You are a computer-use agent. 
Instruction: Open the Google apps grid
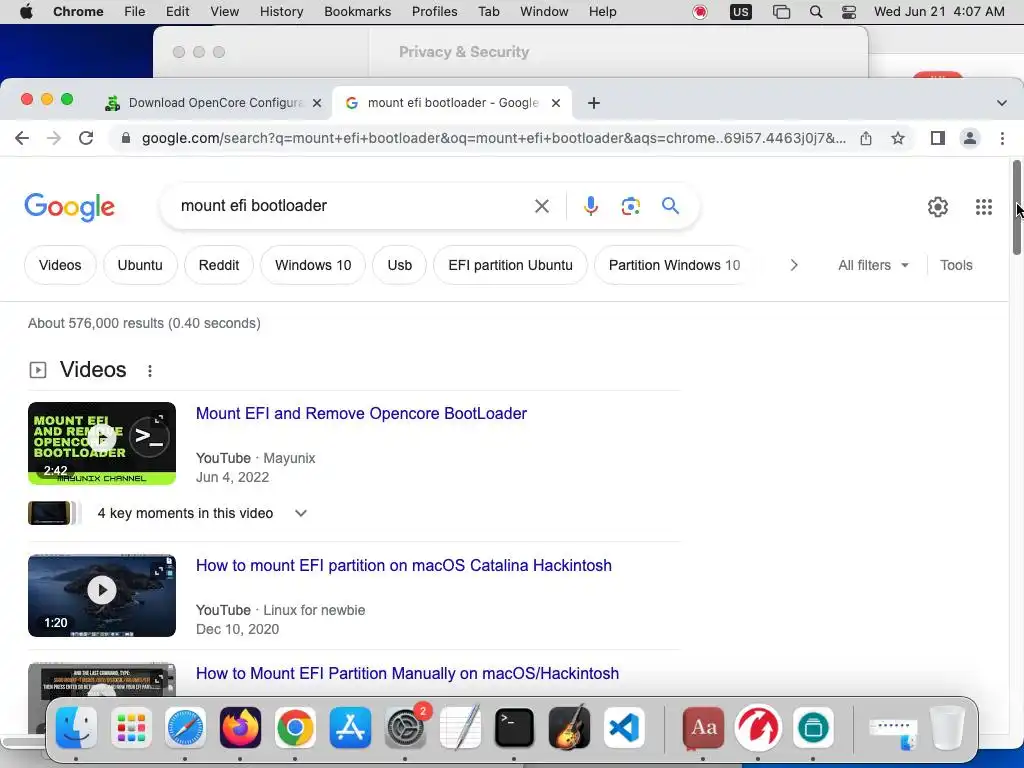pyautogui.click(x=984, y=207)
